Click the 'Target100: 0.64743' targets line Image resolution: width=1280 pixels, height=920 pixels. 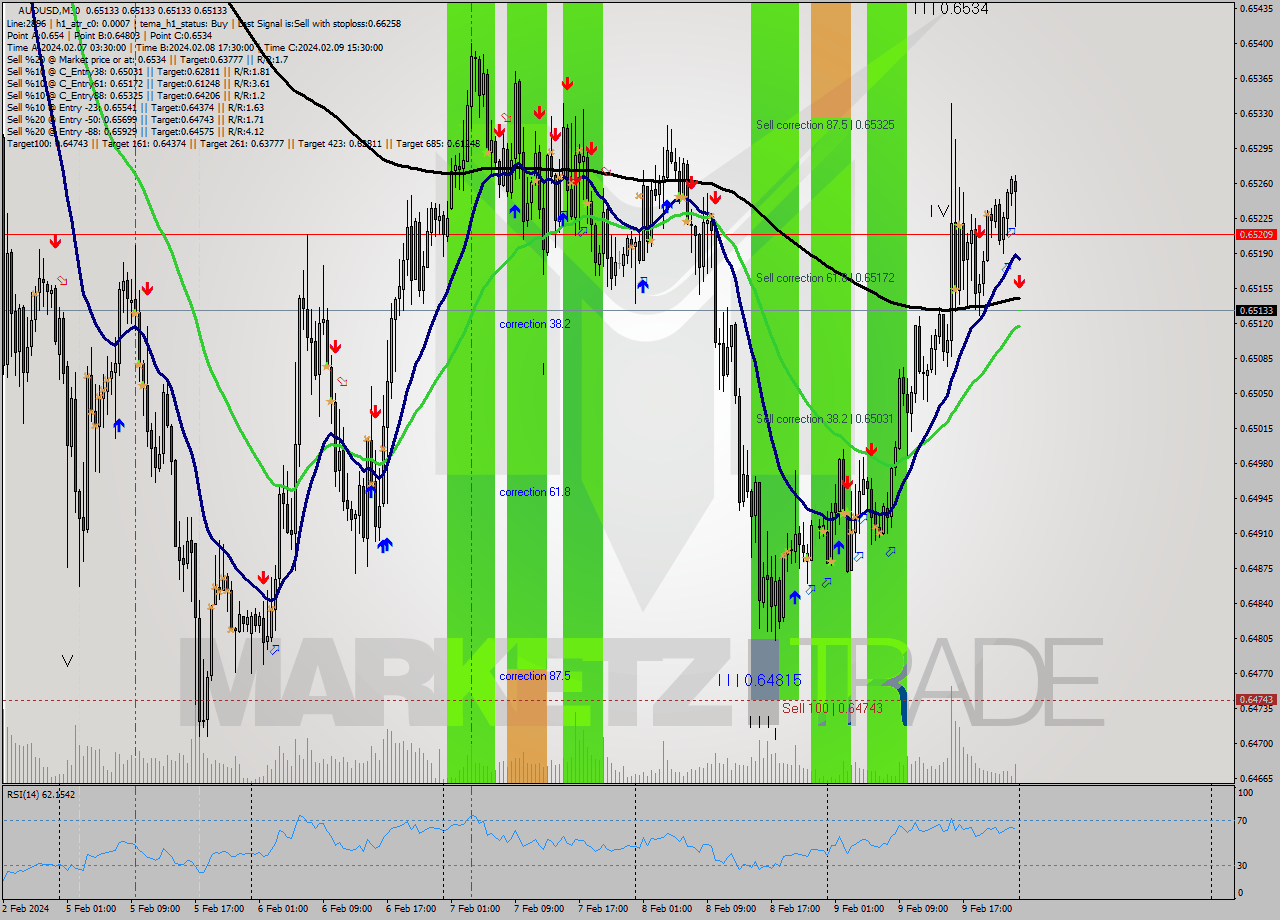(243, 144)
